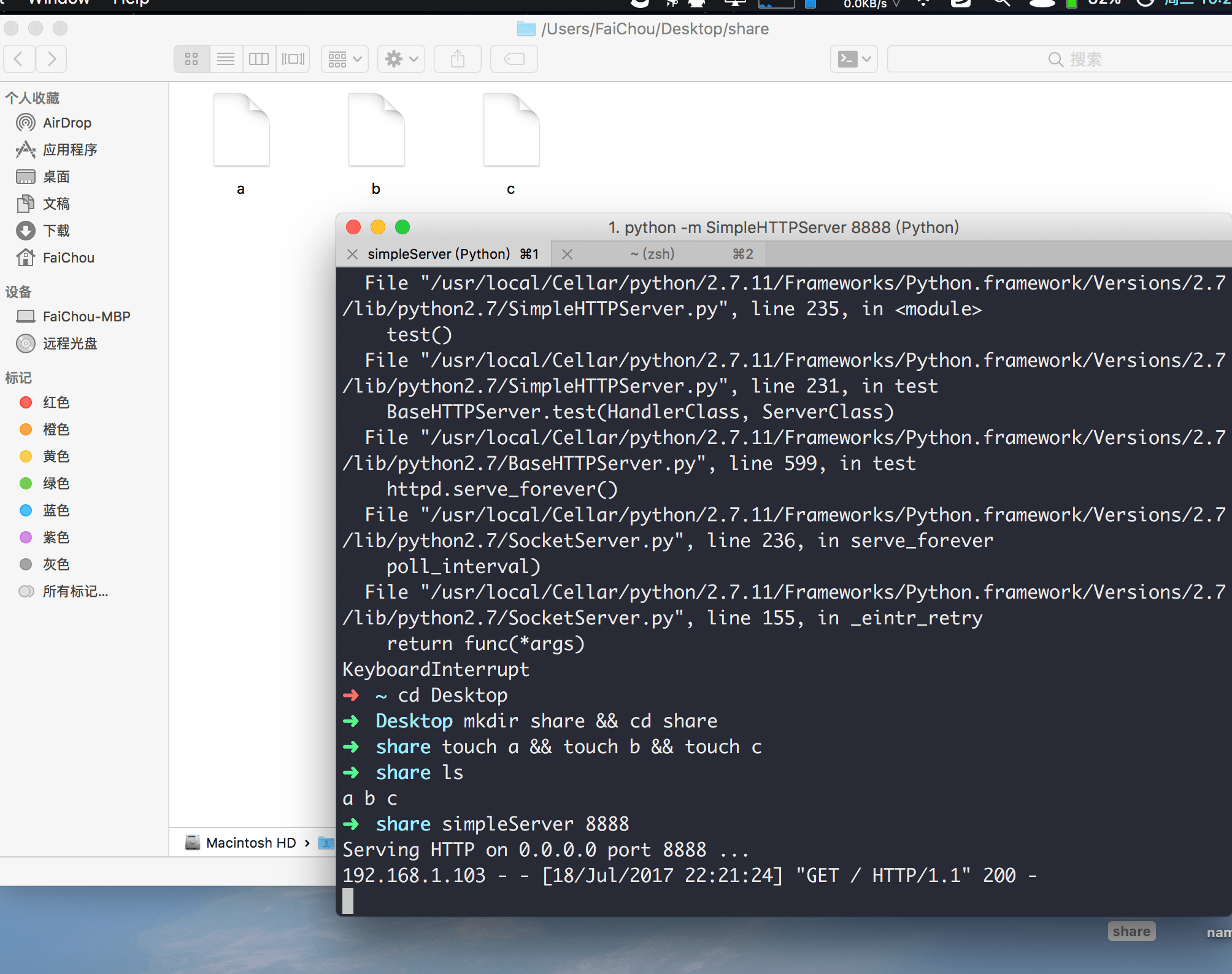Go back in Finder history
The image size is (1232, 974).
pyautogui.click(x=18, y=59)
